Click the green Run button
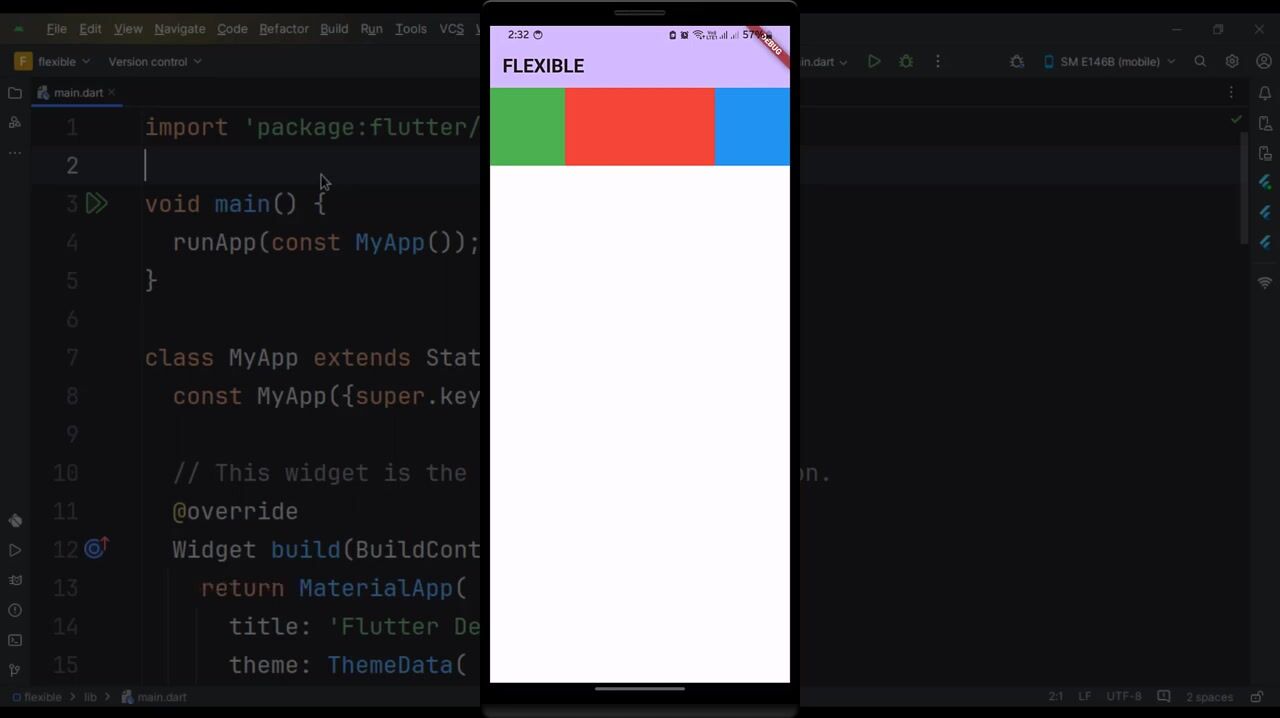The height and width of the screenshot is (718, 1280). point(874,61)
